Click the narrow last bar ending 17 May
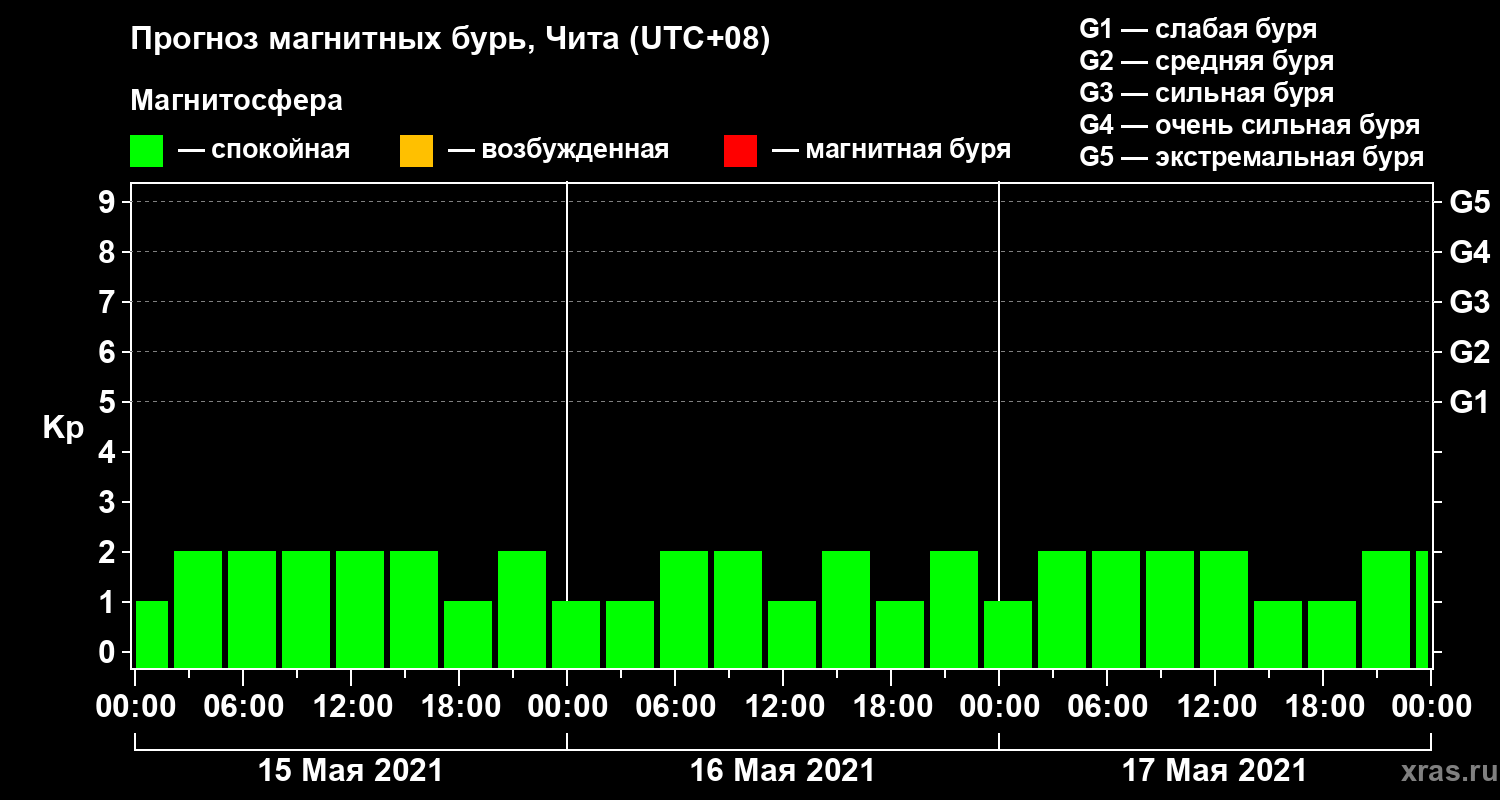This screenshot has height=800, width=1500. coord(1422,609)
